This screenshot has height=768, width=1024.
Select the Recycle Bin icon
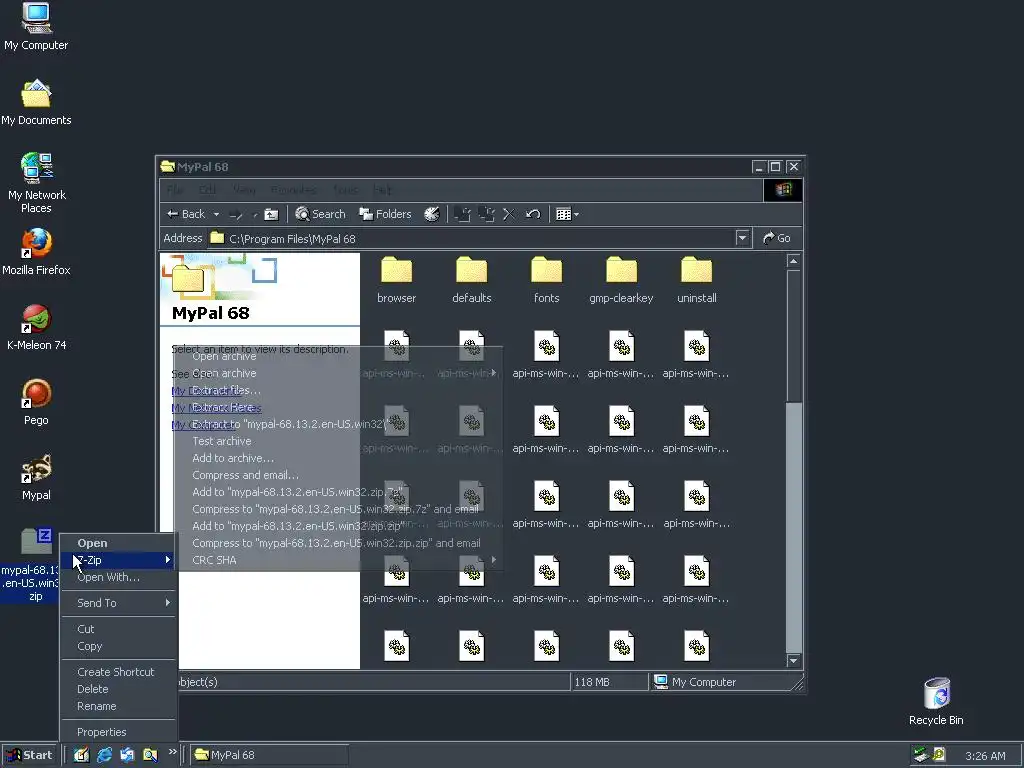pyautogui.click(x=936, y=701)
